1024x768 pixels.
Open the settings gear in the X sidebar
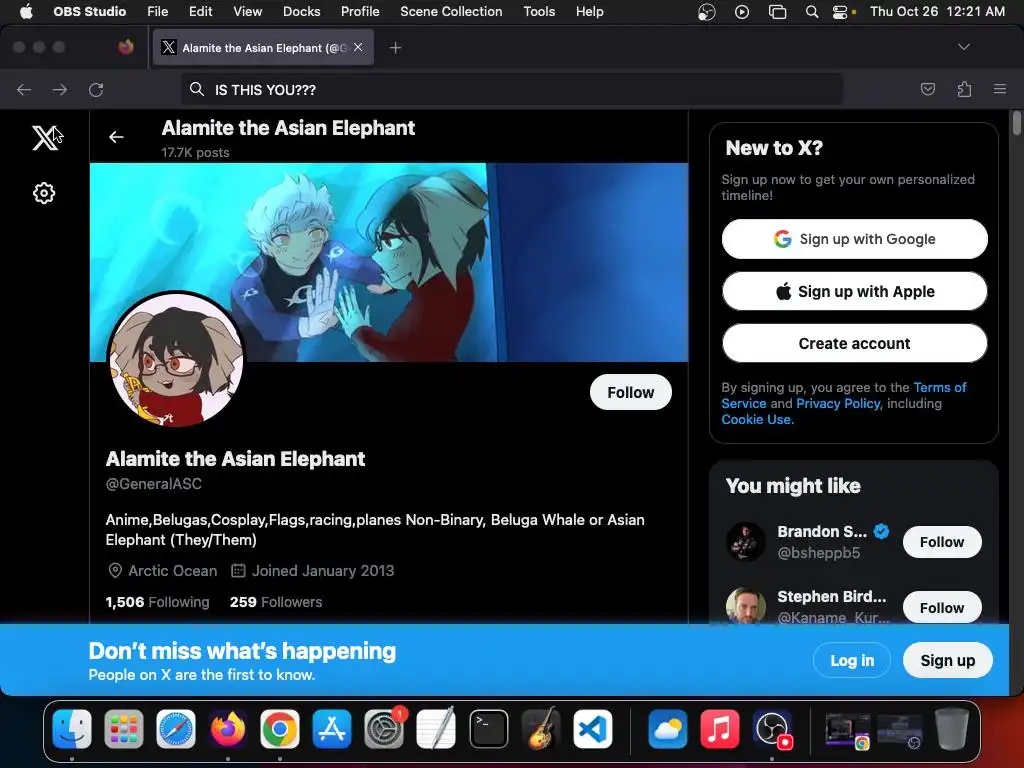click(x=44, y=193)
